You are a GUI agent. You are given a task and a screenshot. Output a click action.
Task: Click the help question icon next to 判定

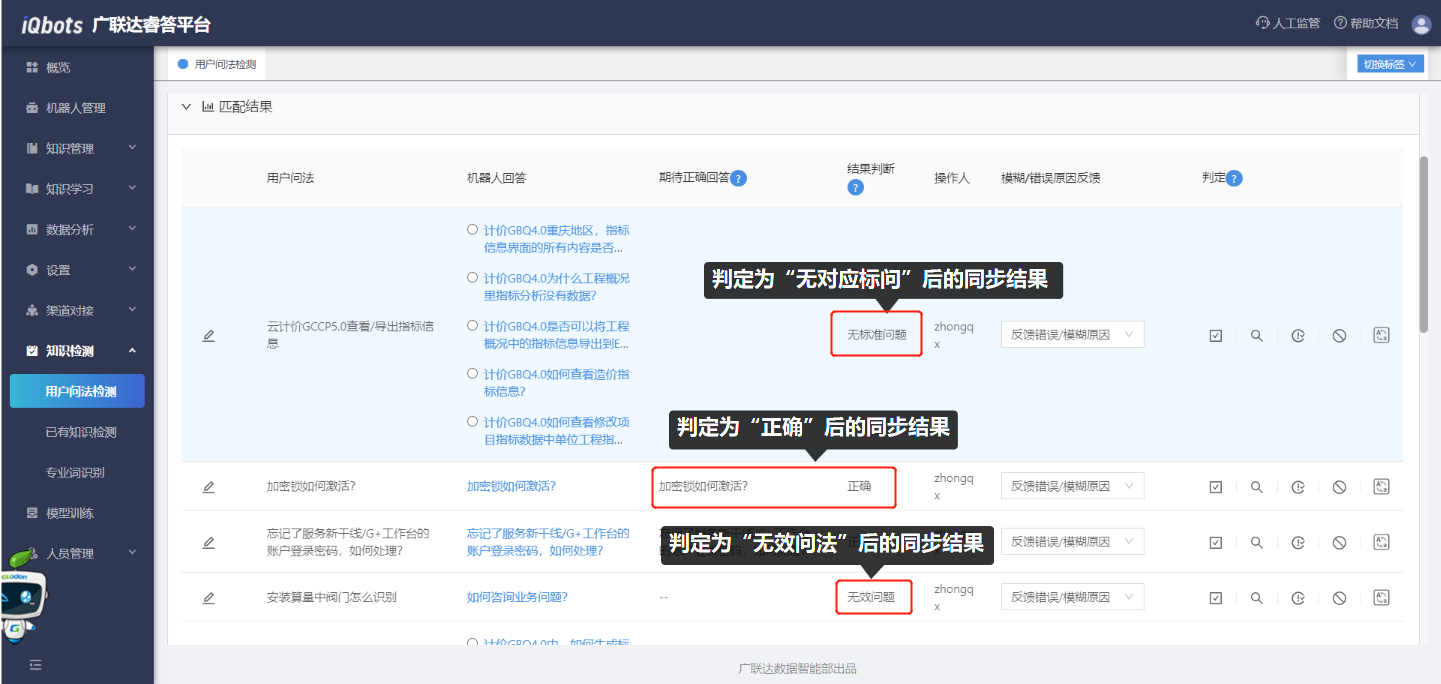click(1235, 179)
